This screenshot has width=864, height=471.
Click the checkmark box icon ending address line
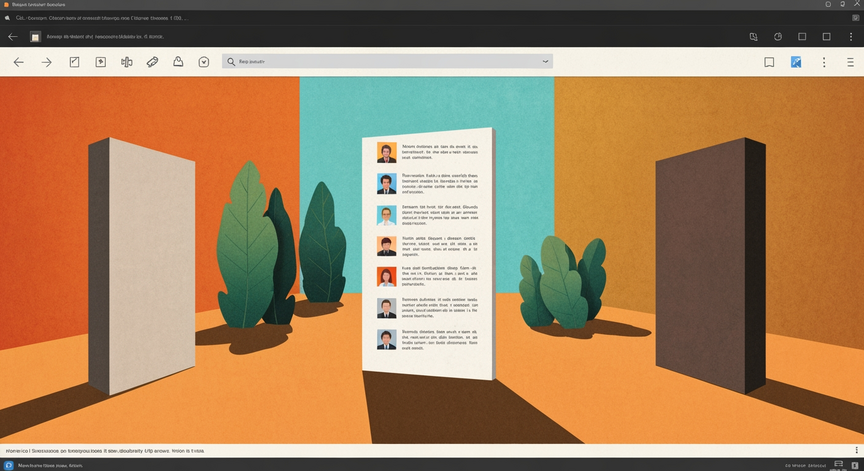[x=856, y=18]
